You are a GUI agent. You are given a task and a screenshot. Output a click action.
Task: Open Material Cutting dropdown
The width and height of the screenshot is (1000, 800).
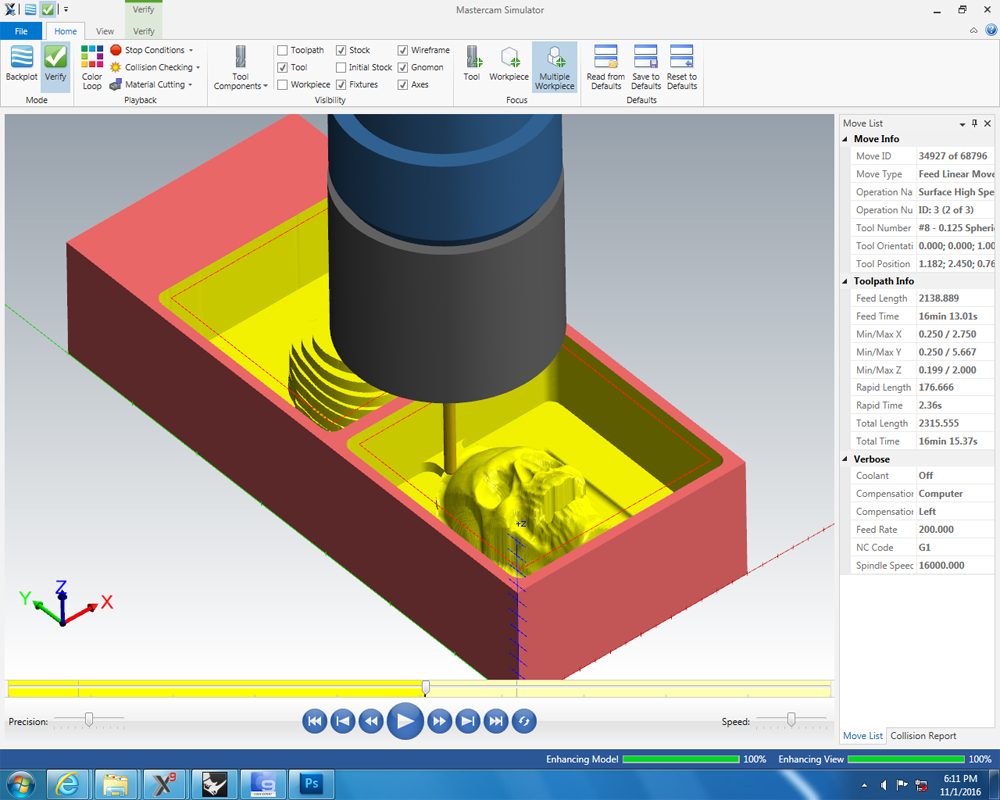(x=151, y=84)
